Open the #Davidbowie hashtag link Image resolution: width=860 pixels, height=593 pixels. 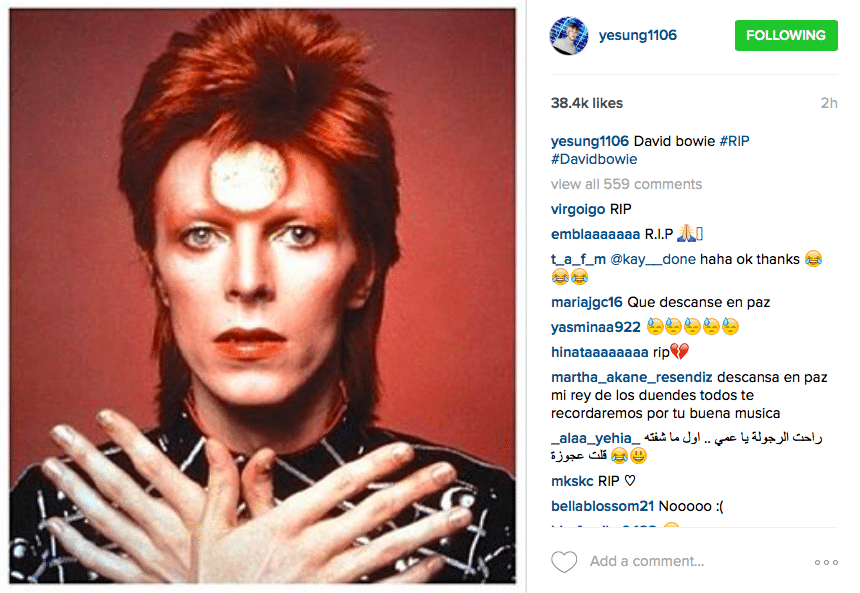click(x=594, y=159)
